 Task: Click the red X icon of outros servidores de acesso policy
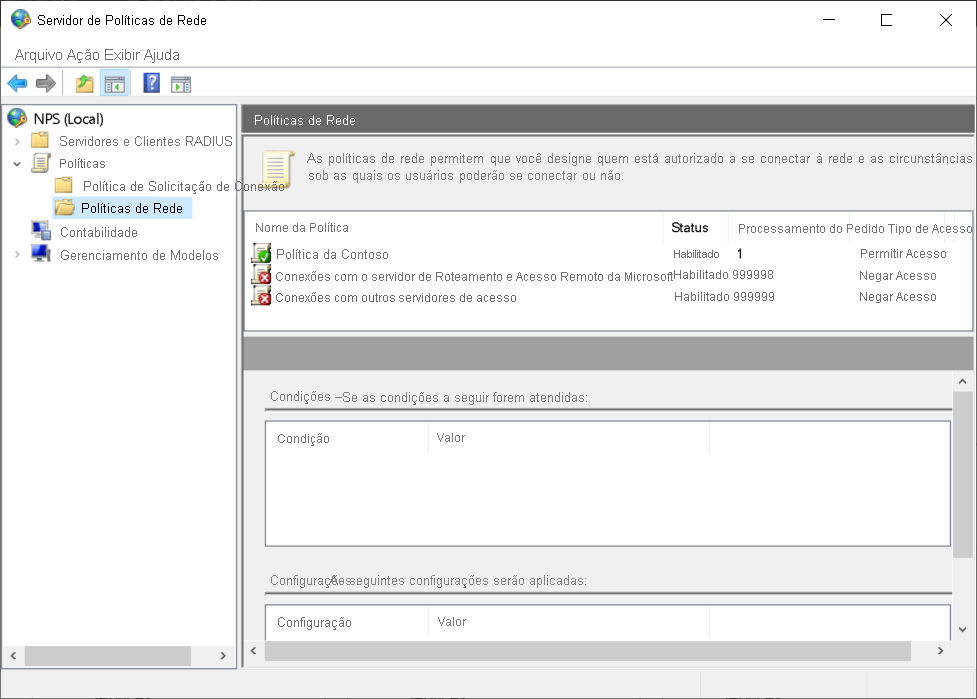click(261, 296)
